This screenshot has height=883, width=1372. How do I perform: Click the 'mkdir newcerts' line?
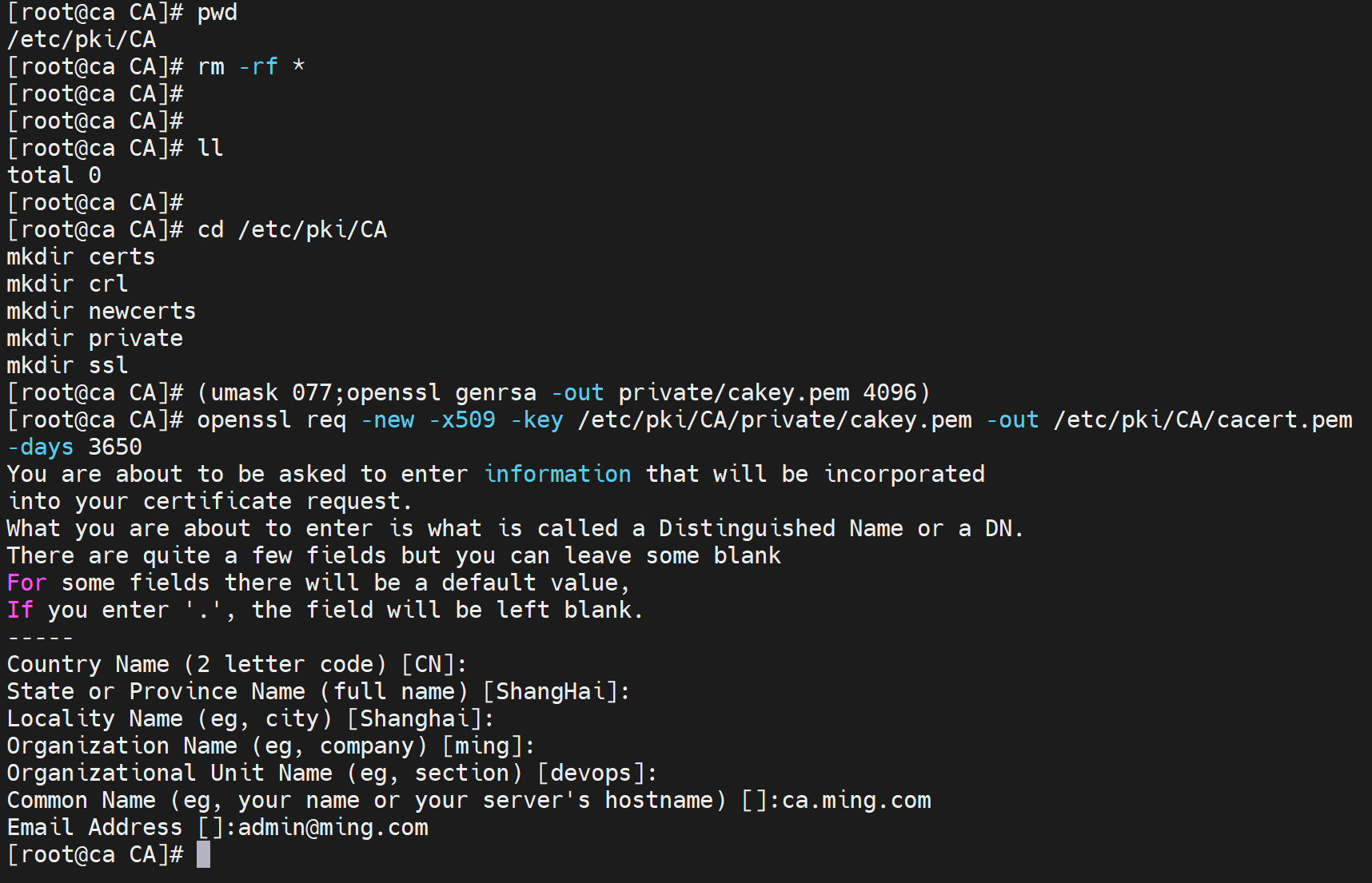pos(102,311)
